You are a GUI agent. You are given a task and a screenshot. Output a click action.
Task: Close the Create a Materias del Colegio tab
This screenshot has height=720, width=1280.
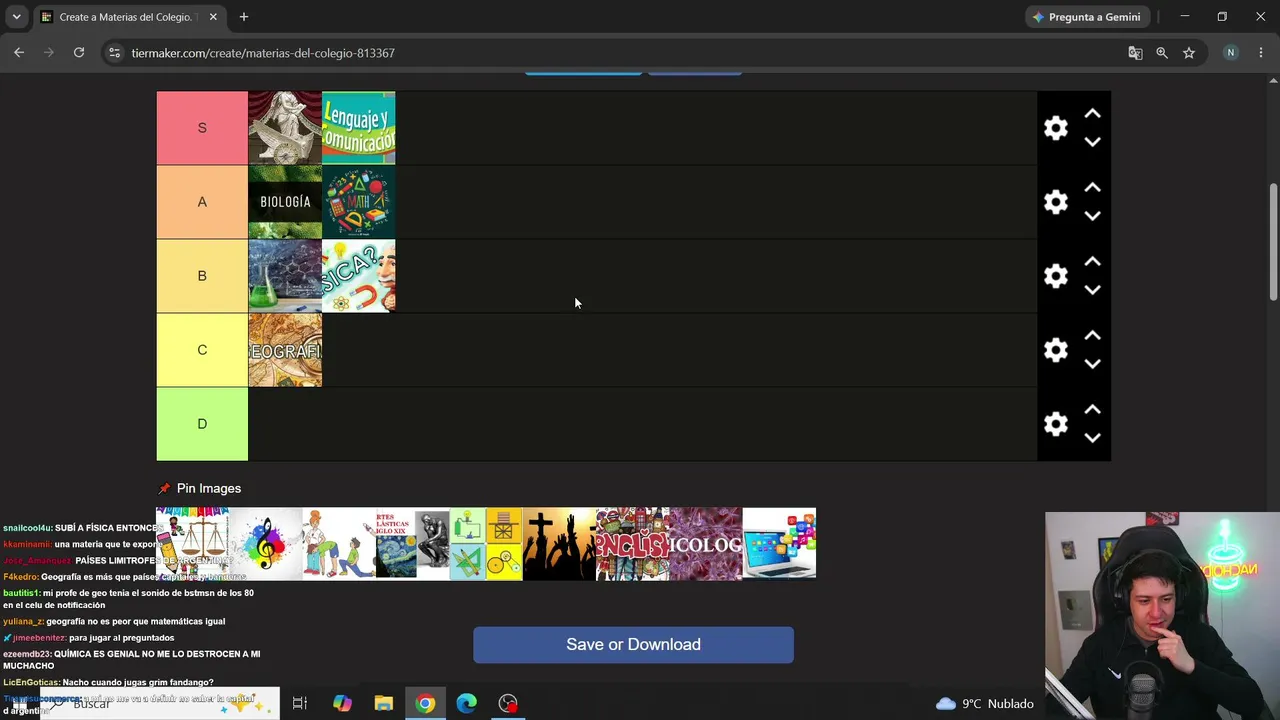[213, 17]
